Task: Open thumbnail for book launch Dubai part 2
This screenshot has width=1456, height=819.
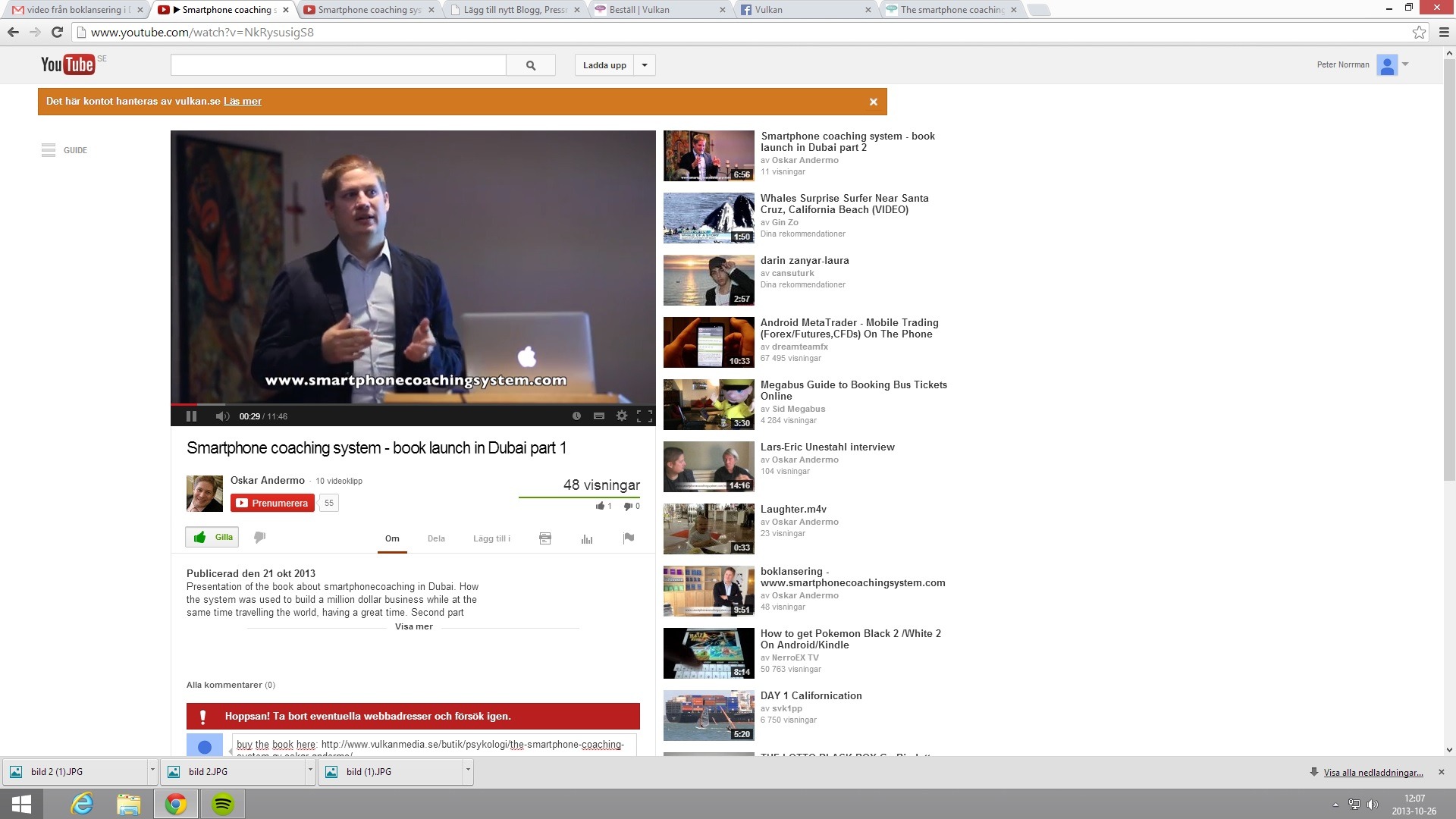Action: tap(709, 155)
